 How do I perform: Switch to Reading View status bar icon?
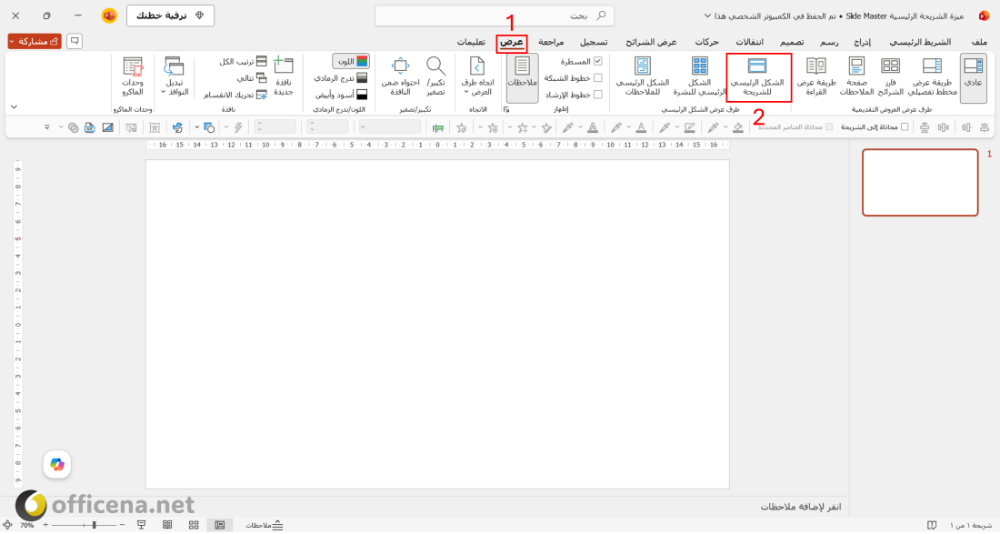[168, 525]
